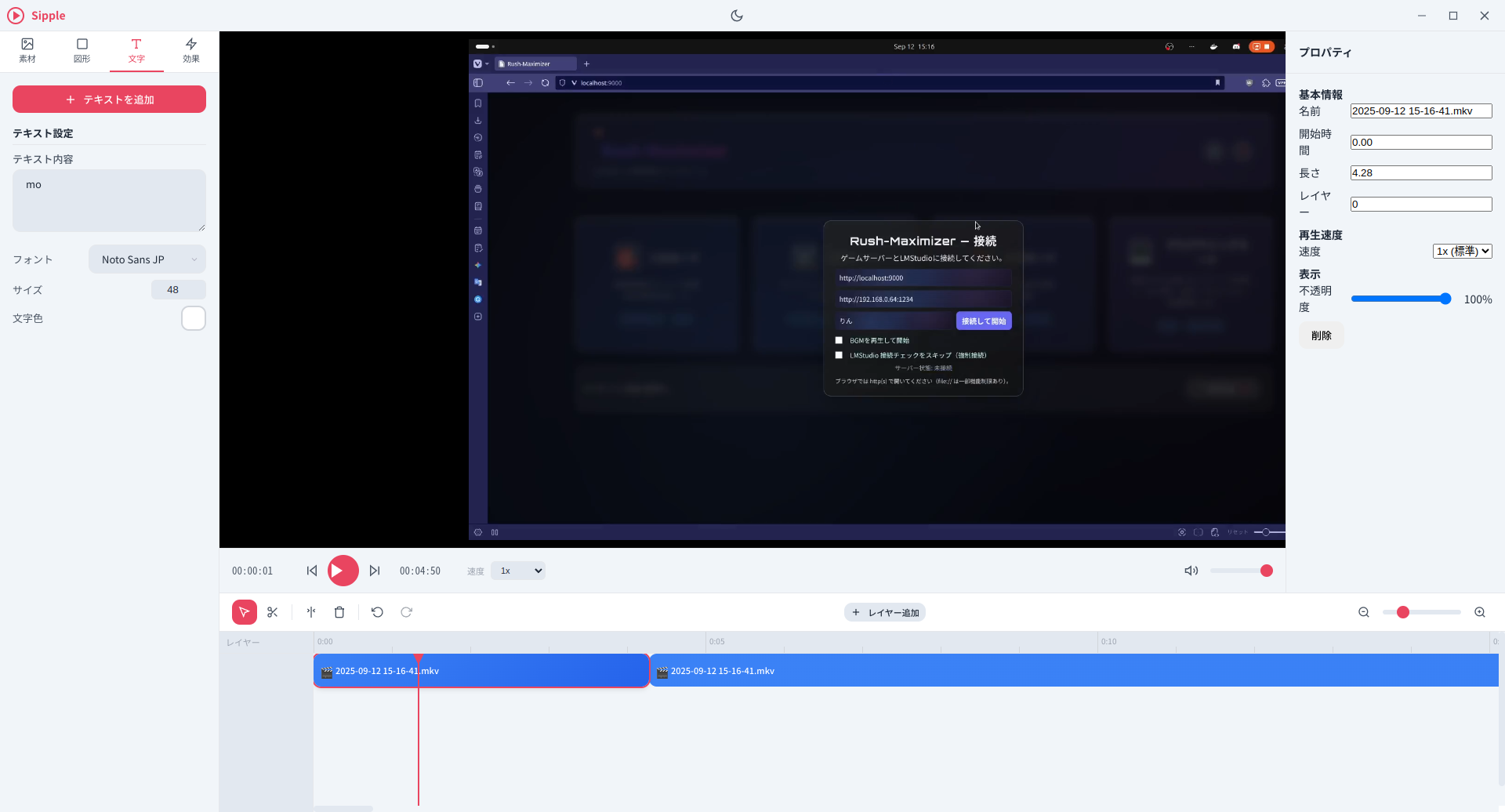Open the 効果 effects tab
1505x812 pixels.
(x=191, y=50)
